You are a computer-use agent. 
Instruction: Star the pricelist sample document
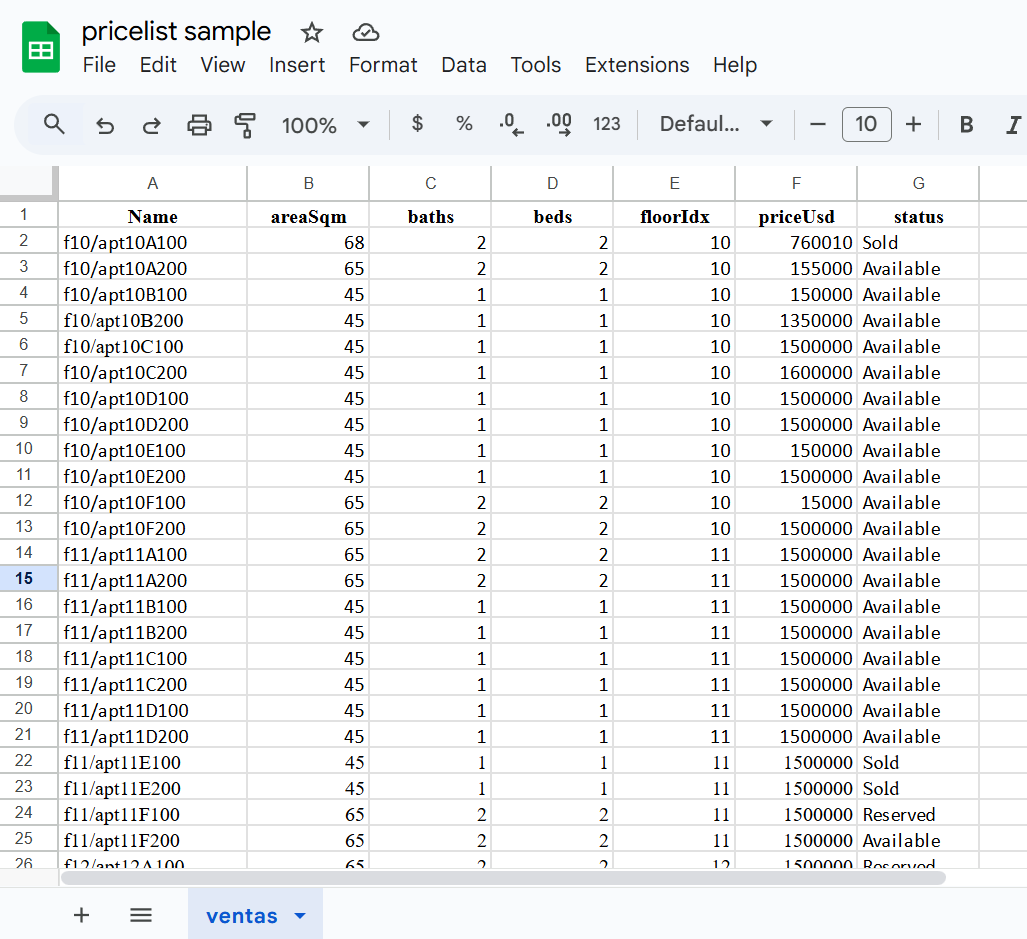(x=312, y=32)
